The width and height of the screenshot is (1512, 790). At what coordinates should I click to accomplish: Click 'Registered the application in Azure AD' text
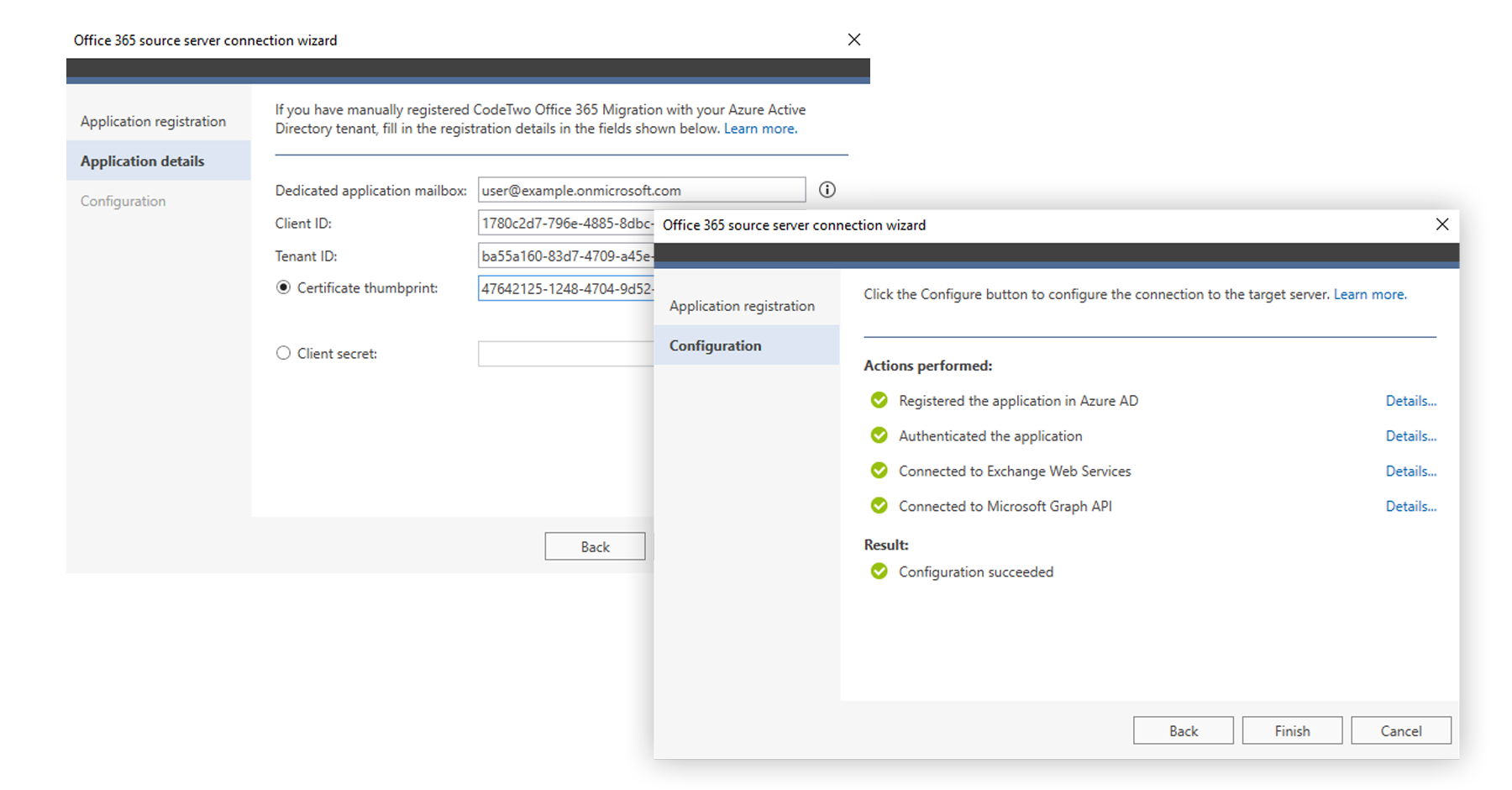click(1018, 401)
